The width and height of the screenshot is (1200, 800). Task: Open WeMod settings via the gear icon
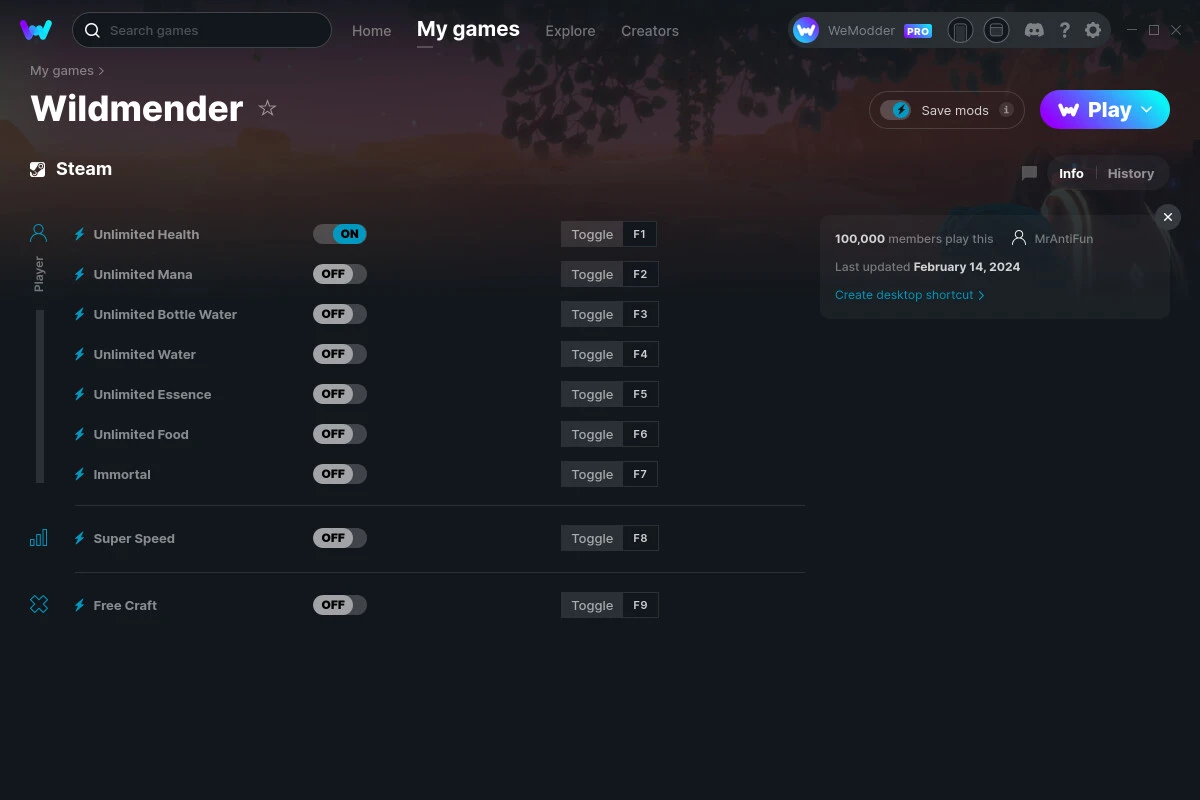point(1093,30)
